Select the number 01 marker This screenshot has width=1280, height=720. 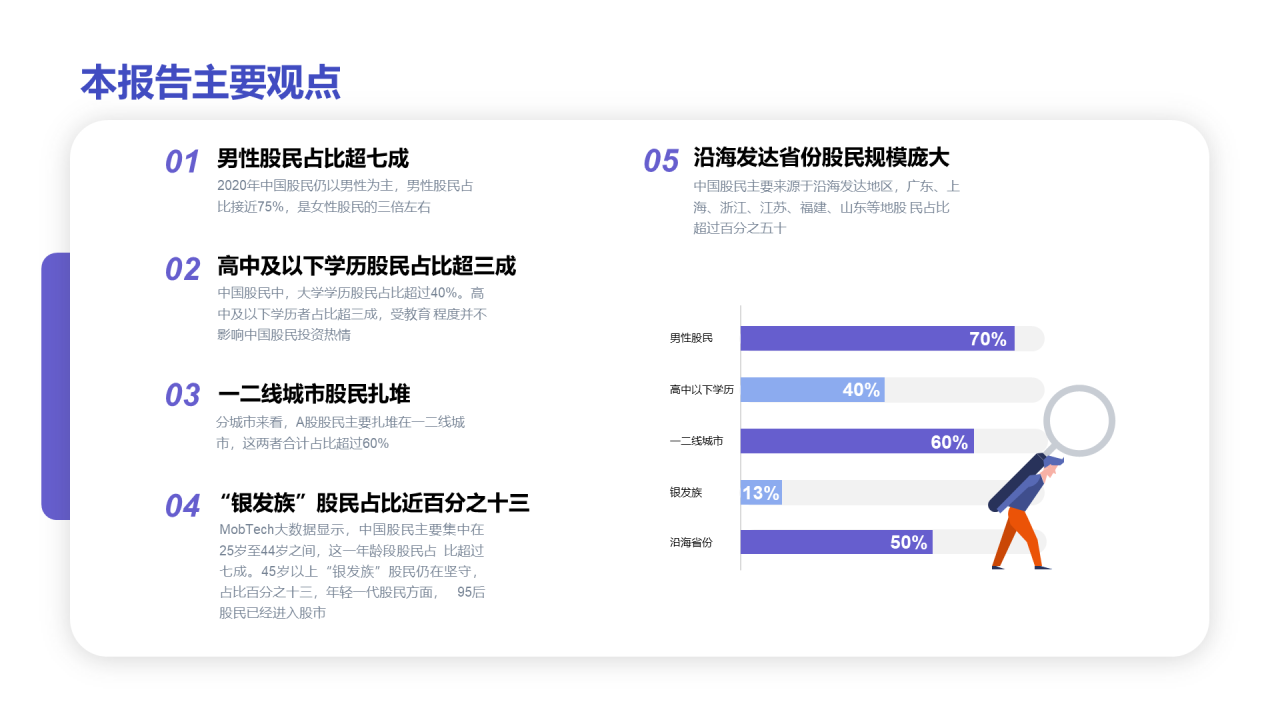pyautogui.click(x=183, y=161)
